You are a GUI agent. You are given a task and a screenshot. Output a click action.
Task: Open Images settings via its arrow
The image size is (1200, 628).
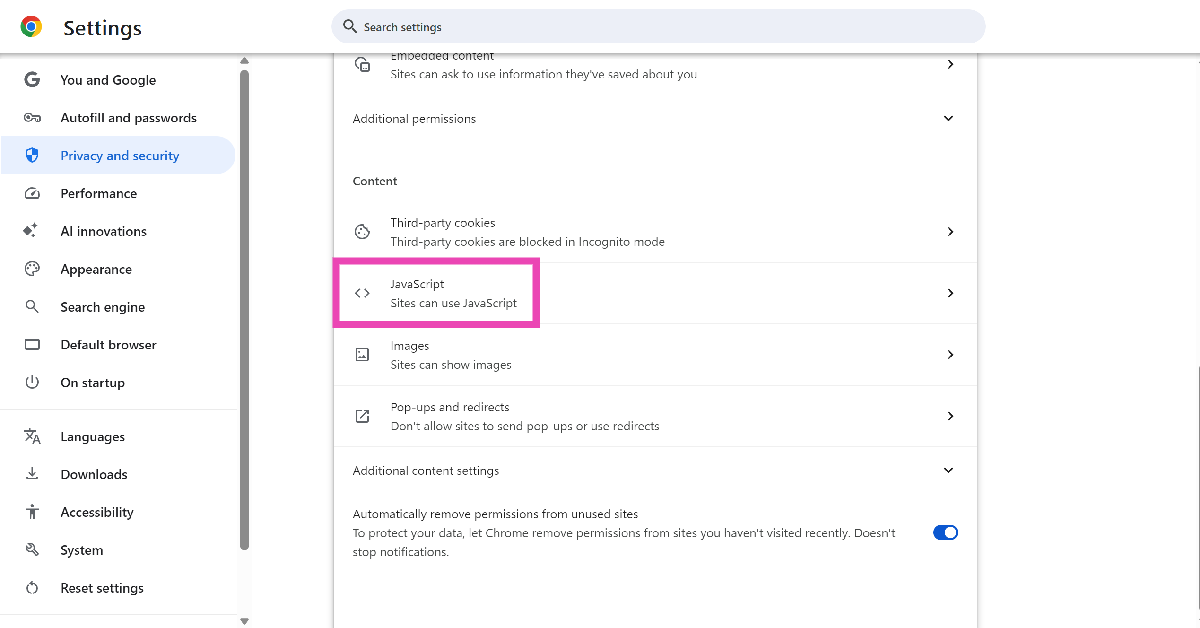click(x=949, y=355)
